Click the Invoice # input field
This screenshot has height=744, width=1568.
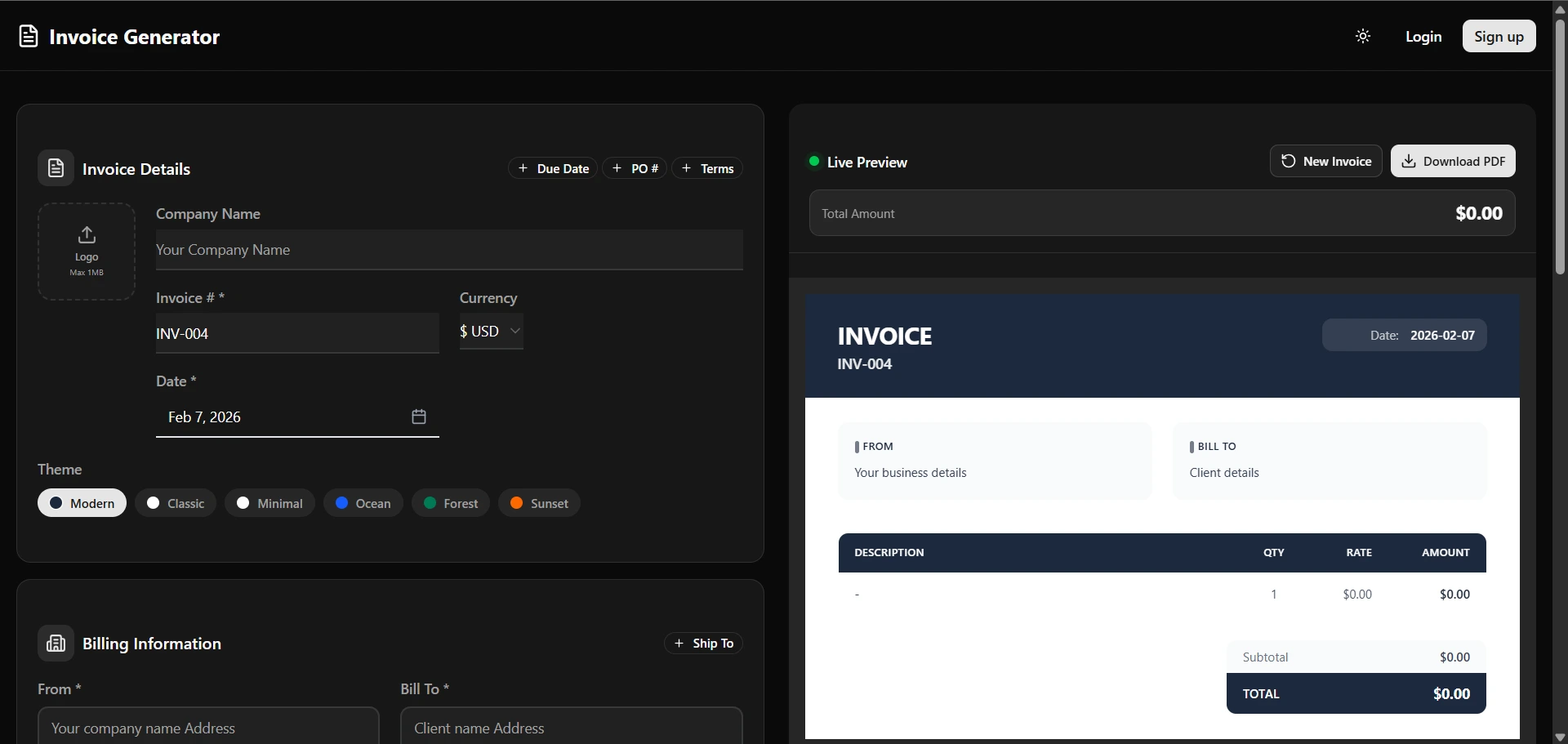(296, 333)
